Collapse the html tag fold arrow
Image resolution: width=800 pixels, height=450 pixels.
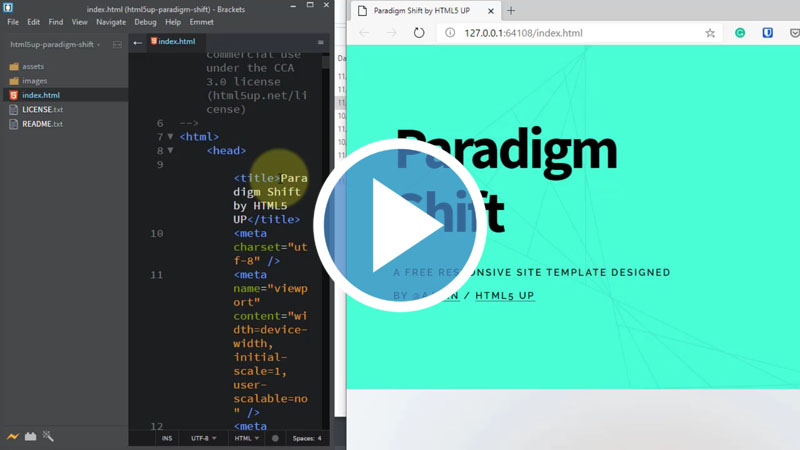point(170,137)
